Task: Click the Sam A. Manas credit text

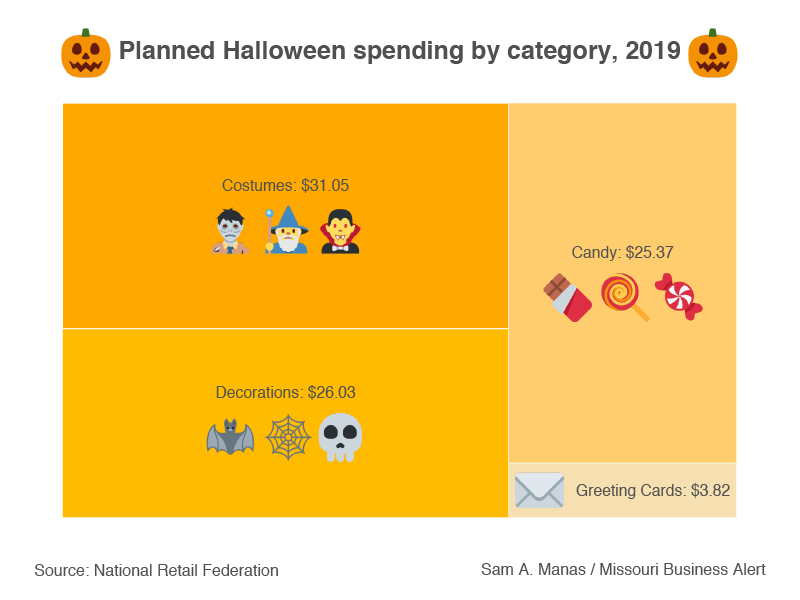Action: tap(623, 570)
